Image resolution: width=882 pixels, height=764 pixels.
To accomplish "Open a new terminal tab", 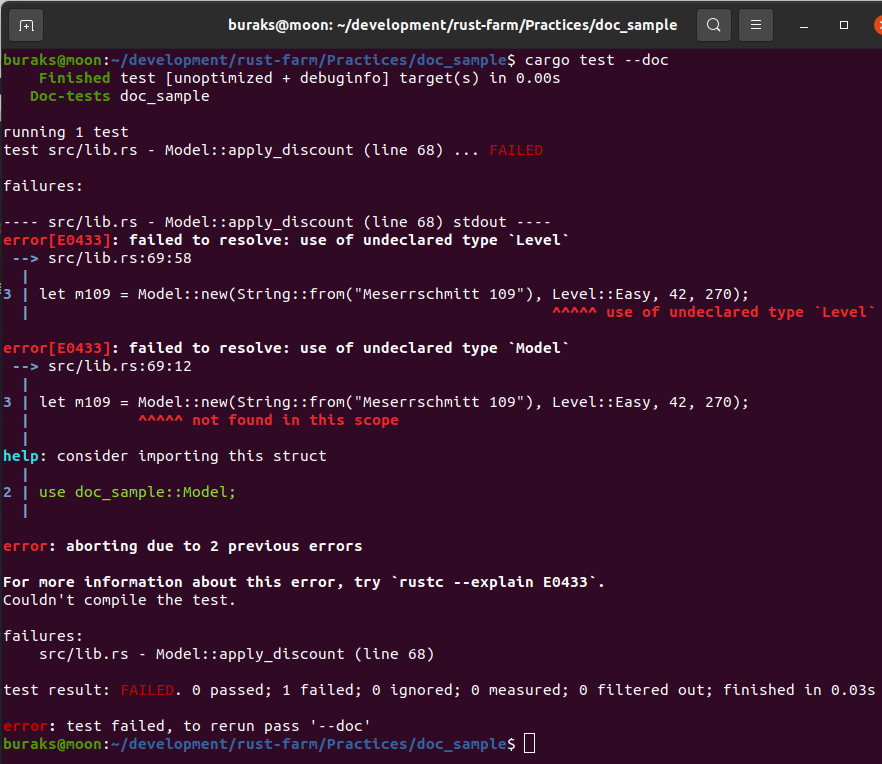I will (x=26, y=25).
